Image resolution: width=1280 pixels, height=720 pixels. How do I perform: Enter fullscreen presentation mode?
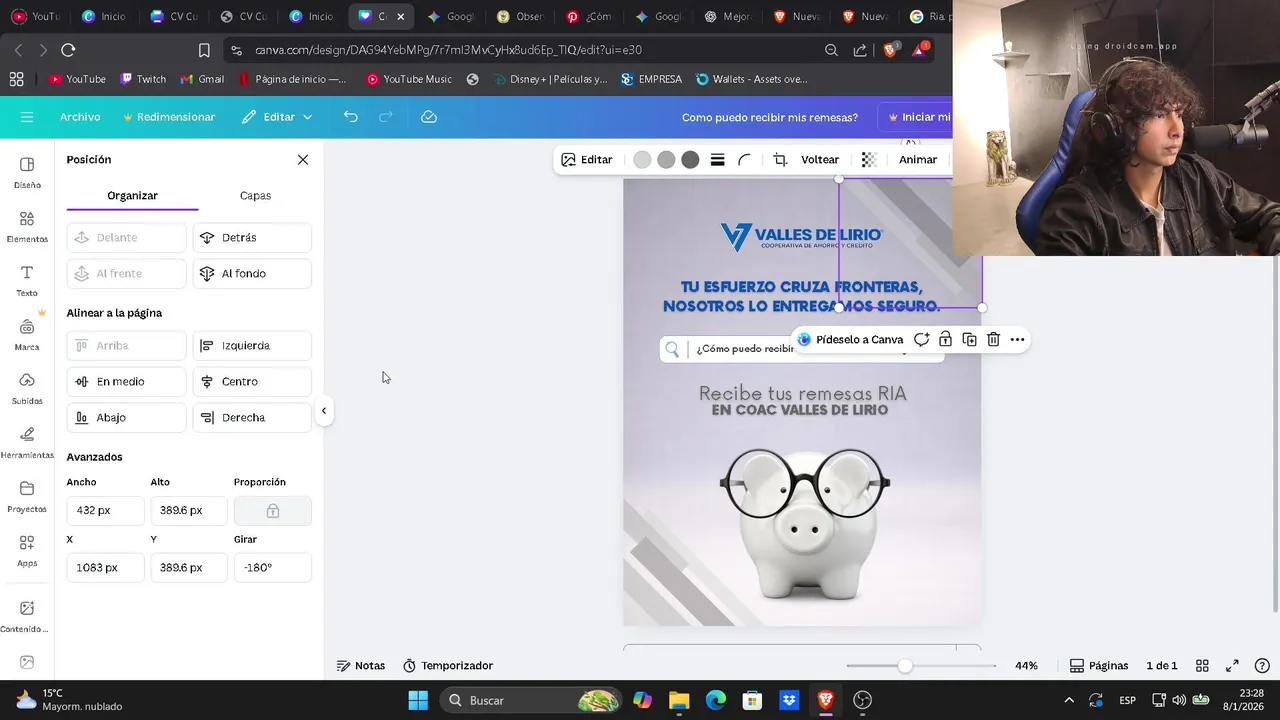1232,666
